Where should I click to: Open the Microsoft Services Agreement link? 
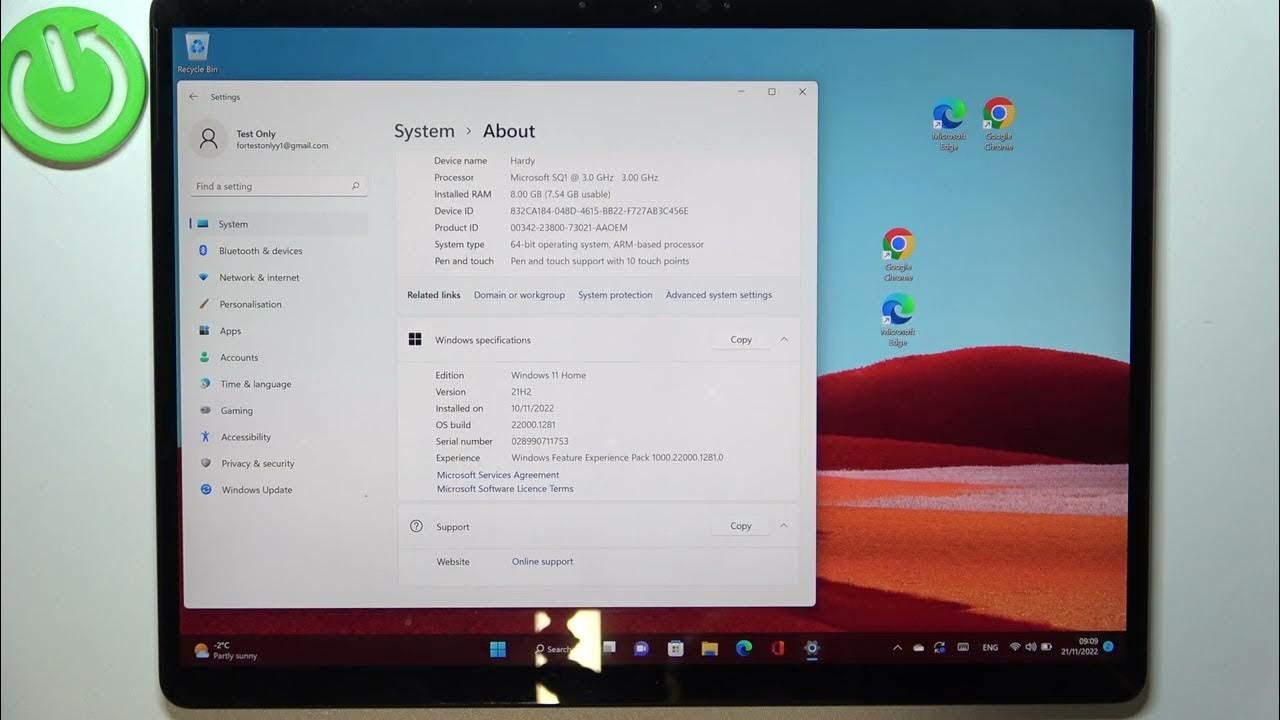(498, 475)
